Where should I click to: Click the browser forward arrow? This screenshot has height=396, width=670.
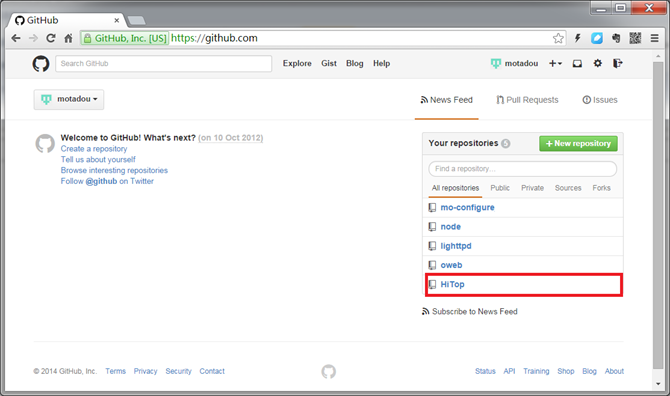pos(33,38)
